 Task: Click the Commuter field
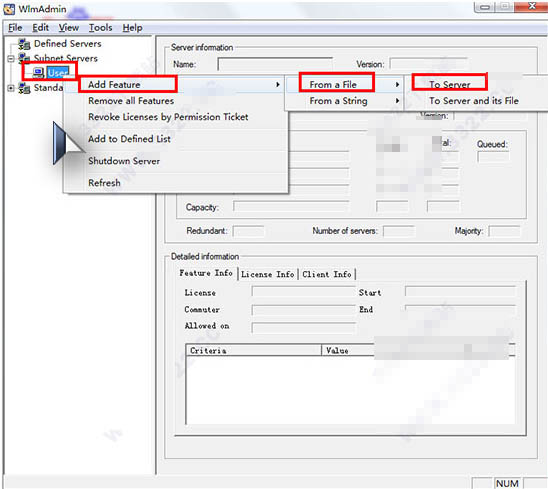[303, 310]
